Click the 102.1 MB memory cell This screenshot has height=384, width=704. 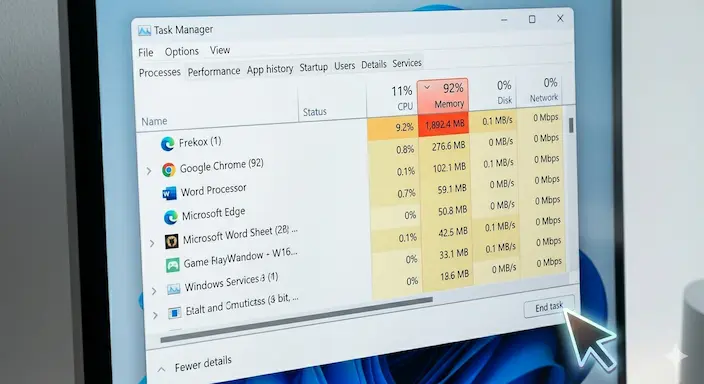[x=449, y=168]
